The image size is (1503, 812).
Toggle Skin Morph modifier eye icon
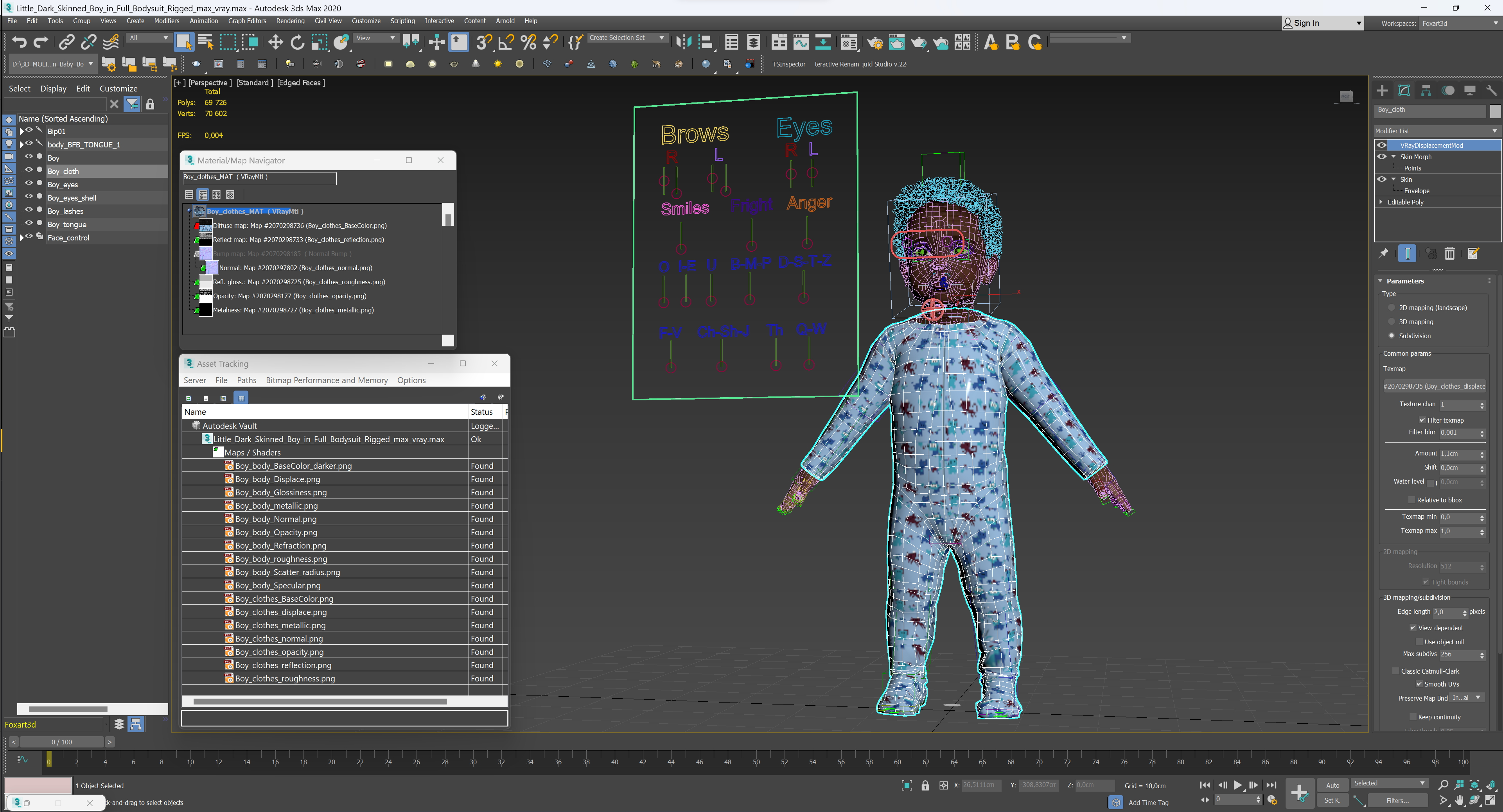click(1382, 156)
